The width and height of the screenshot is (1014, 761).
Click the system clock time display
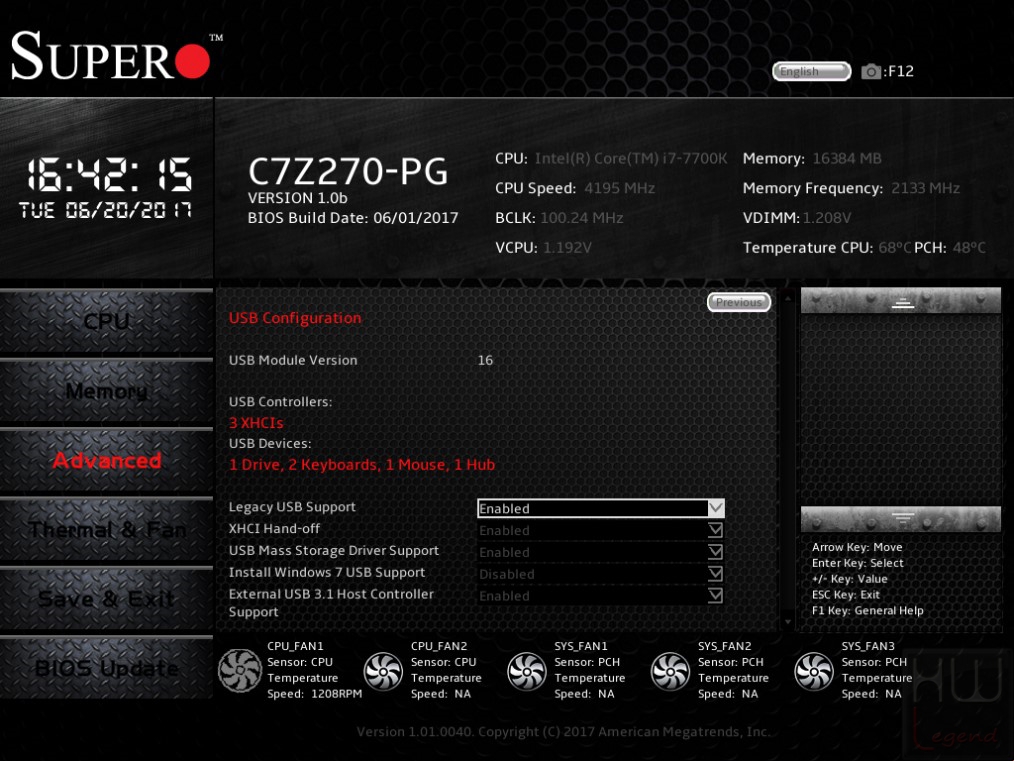(109, 175)
